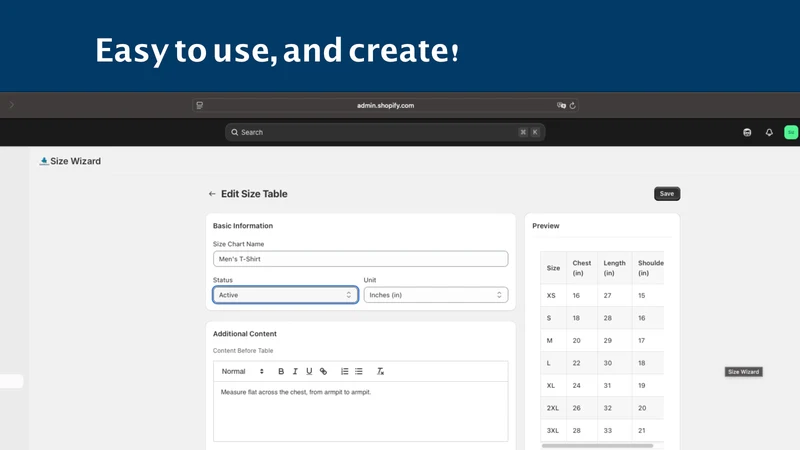This screenshot has height=450, width=800.
Task: Edit the Size Chart Name field
Action: pos(361,259)
